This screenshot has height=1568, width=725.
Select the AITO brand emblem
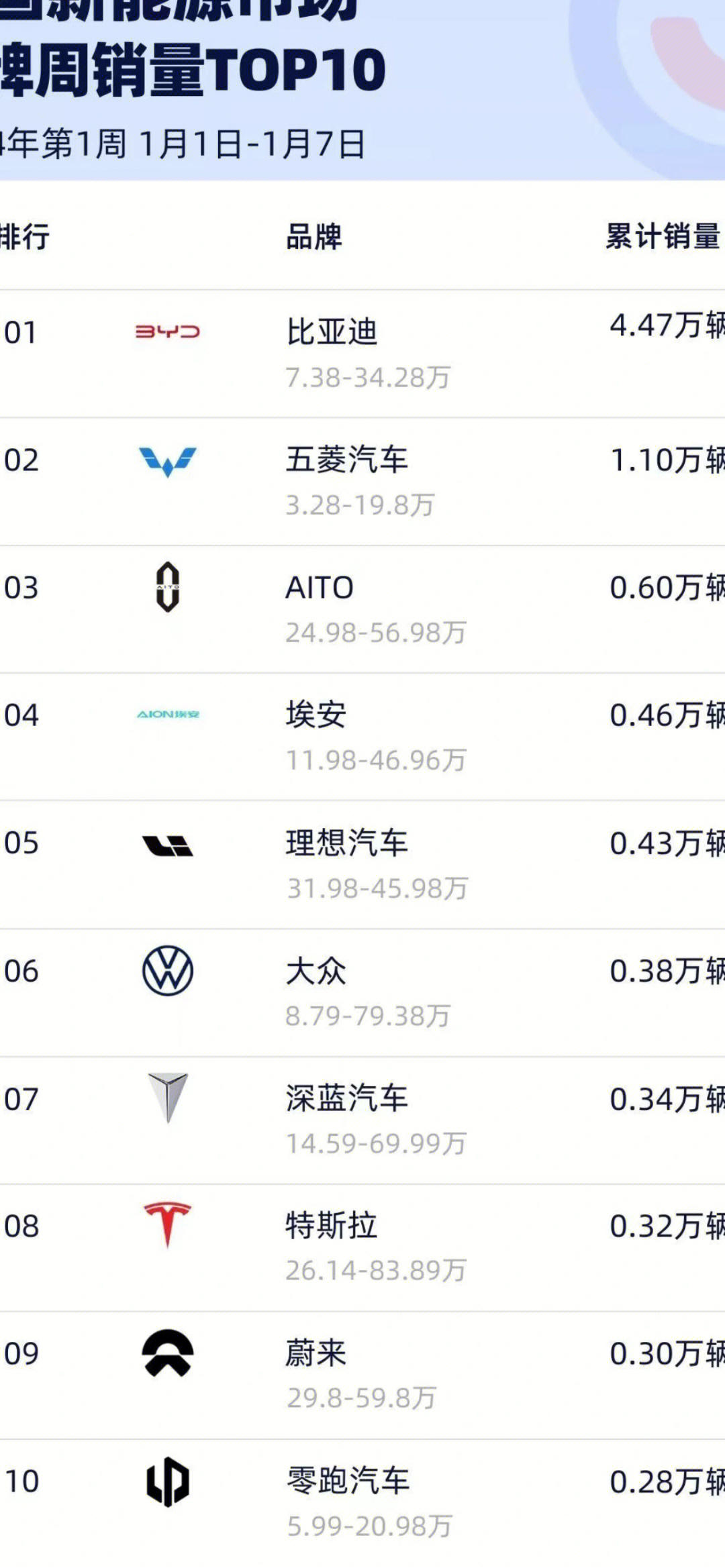pos(168,587)
